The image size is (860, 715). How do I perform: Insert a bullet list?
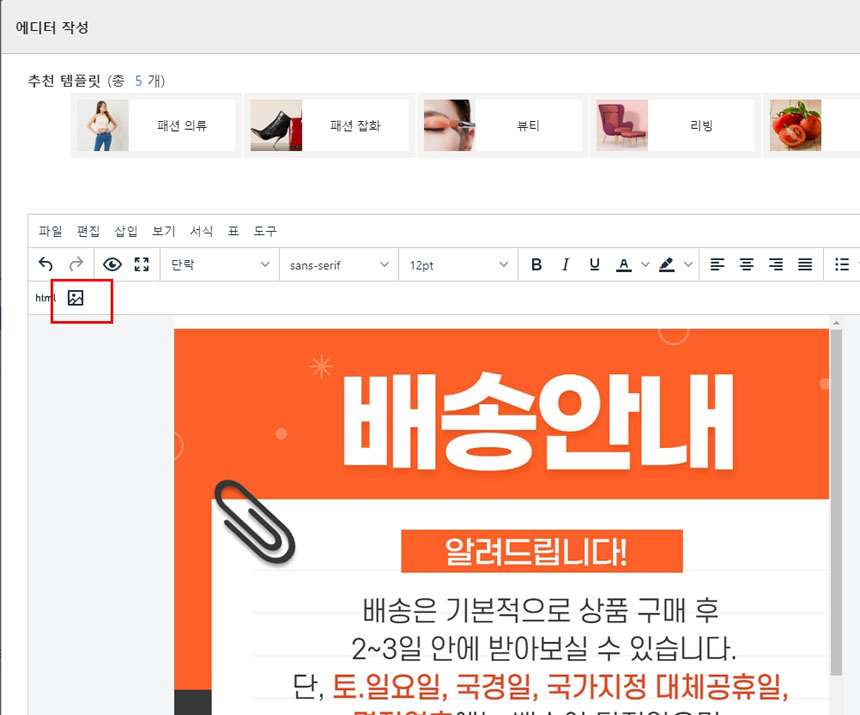click(x=842, y=264)
